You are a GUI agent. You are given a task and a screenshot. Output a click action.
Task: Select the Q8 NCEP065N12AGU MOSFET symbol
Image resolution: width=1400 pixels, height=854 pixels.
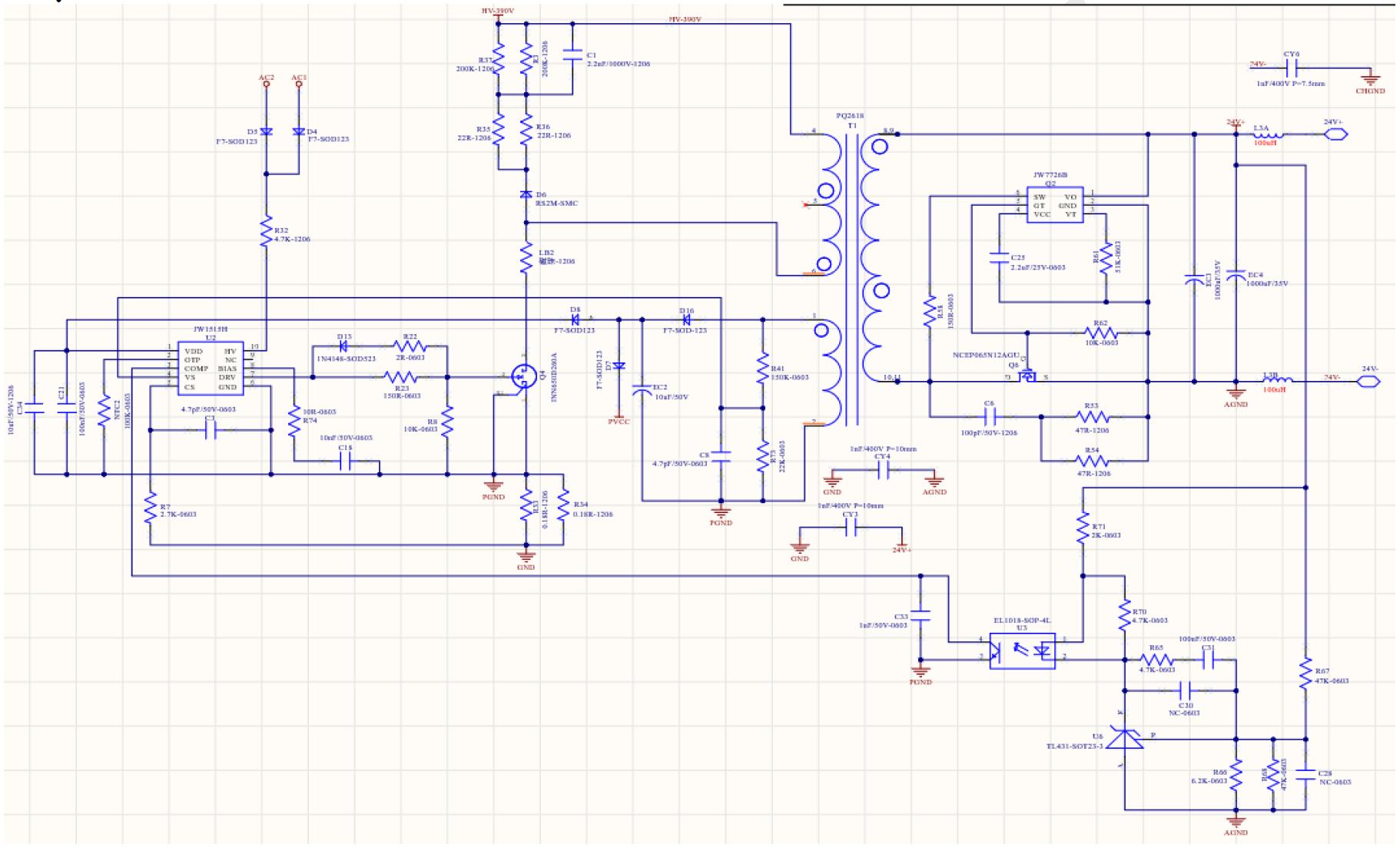[x=1027, y=376]
